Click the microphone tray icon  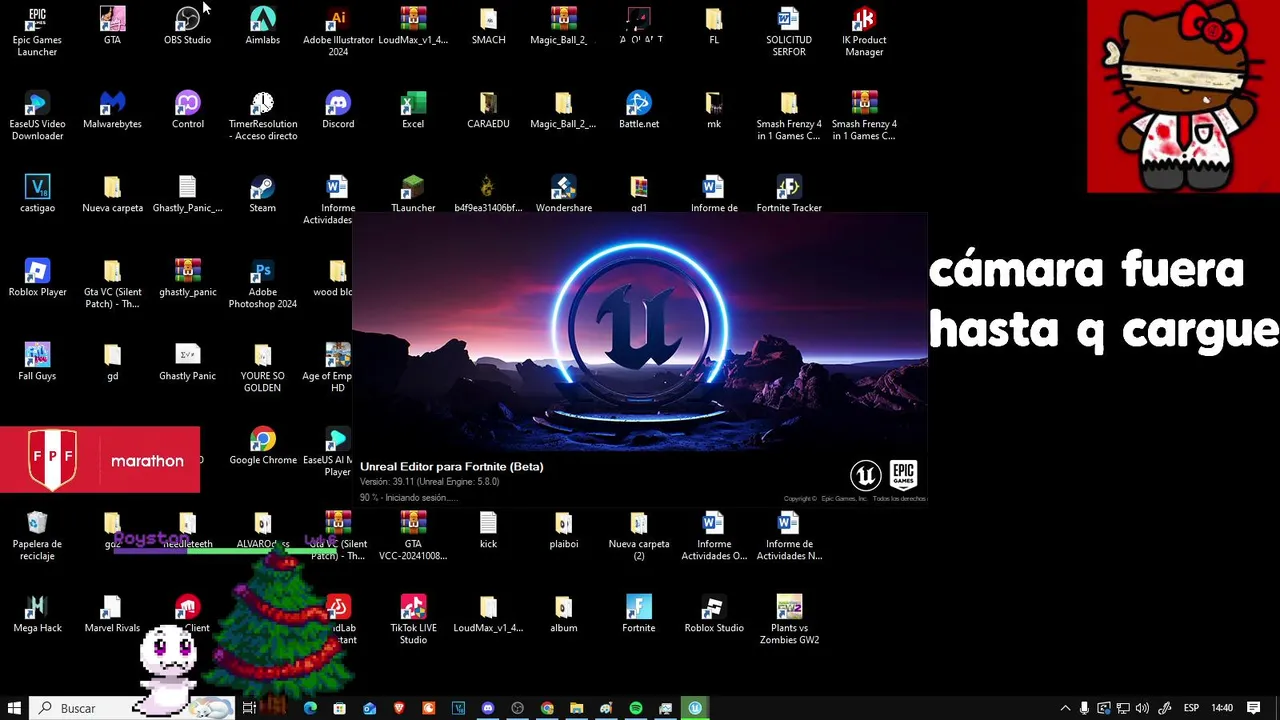(x=1084, y=708)
